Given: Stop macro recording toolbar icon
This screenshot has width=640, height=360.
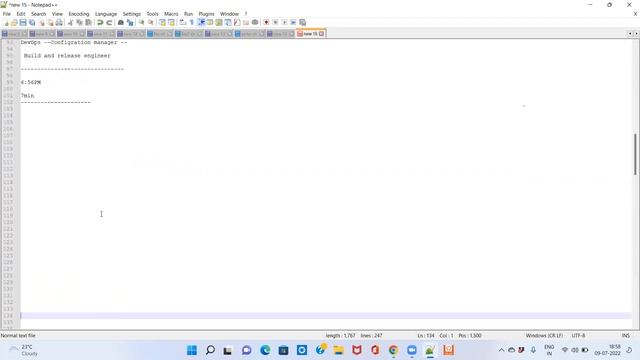Looking at the screenshot, I should tap(275, 22).
